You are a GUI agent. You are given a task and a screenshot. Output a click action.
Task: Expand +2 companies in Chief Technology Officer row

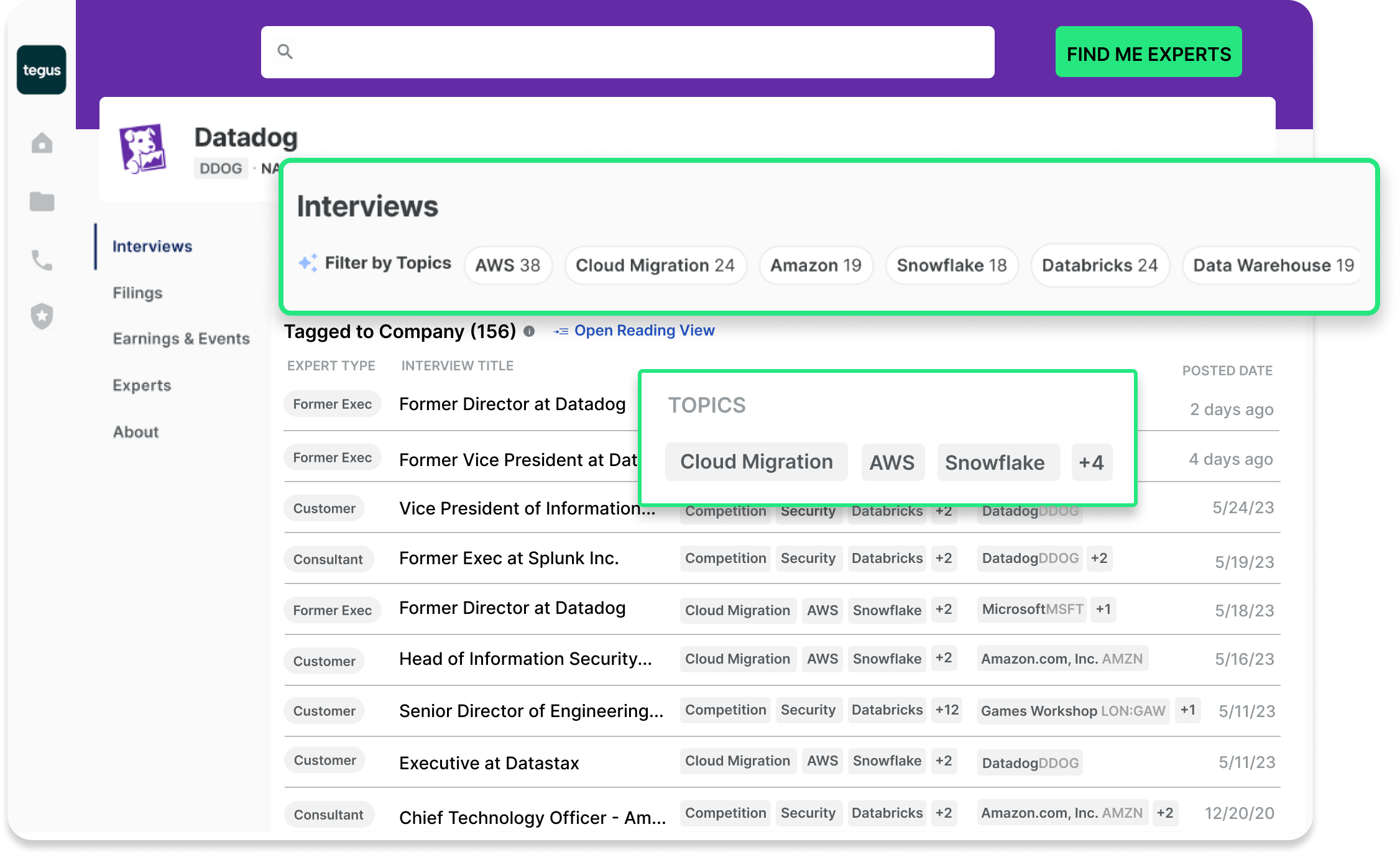tap(1165, 813)
